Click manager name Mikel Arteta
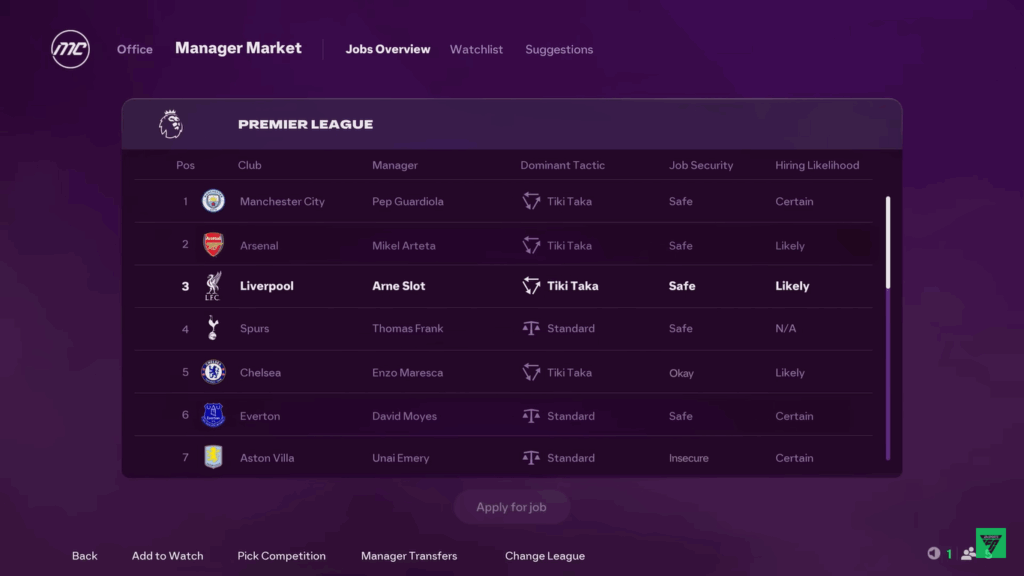The height and width of the screenshot is (576, 1024). pos(404,246)
